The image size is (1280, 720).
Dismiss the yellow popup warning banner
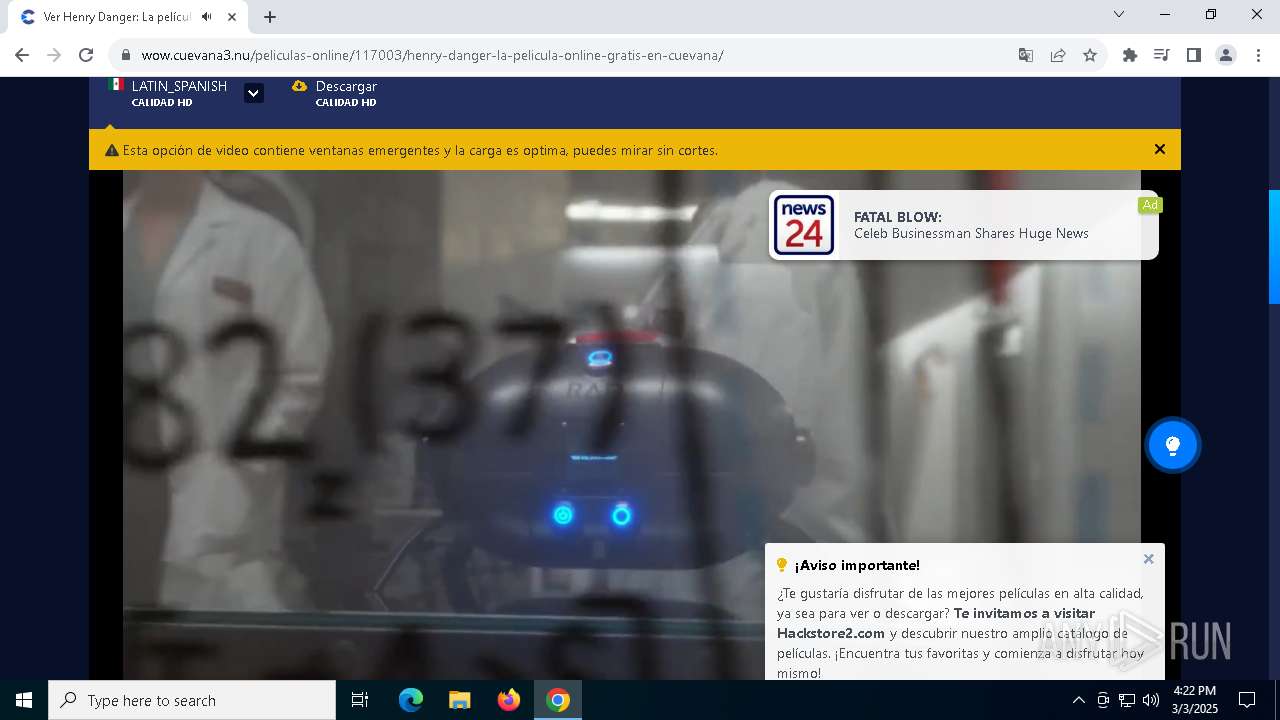click(x=1160, y=149)
